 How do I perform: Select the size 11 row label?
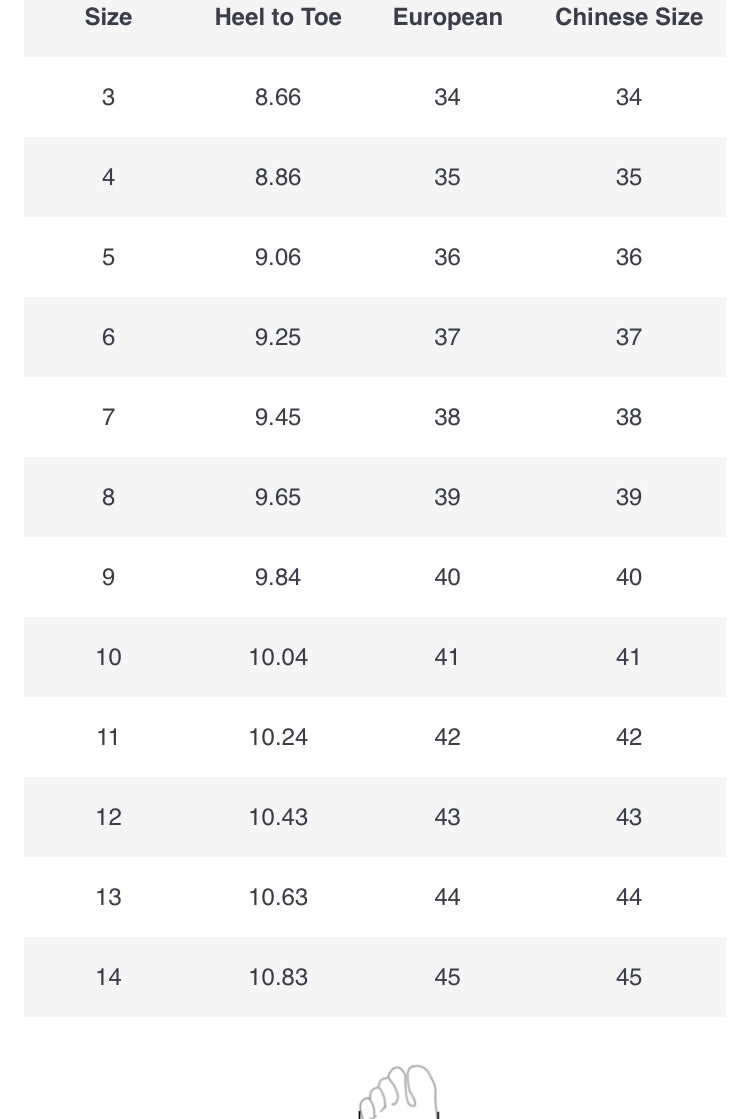pos(108,737)
